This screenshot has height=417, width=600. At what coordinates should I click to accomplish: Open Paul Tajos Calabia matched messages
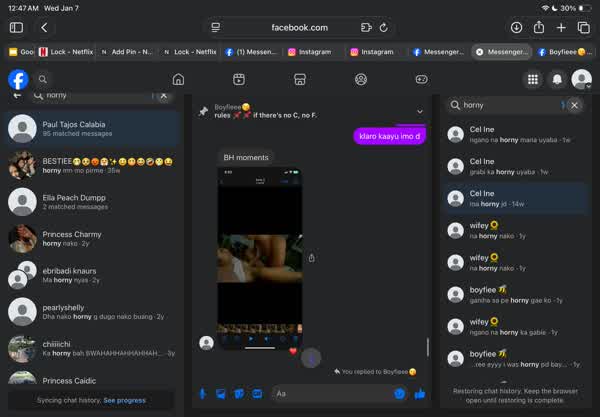click(x=90, y=128)
